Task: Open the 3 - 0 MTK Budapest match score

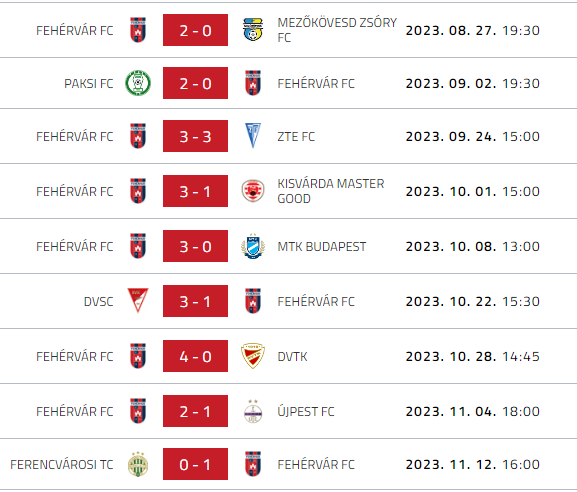Action: (195, 246)
